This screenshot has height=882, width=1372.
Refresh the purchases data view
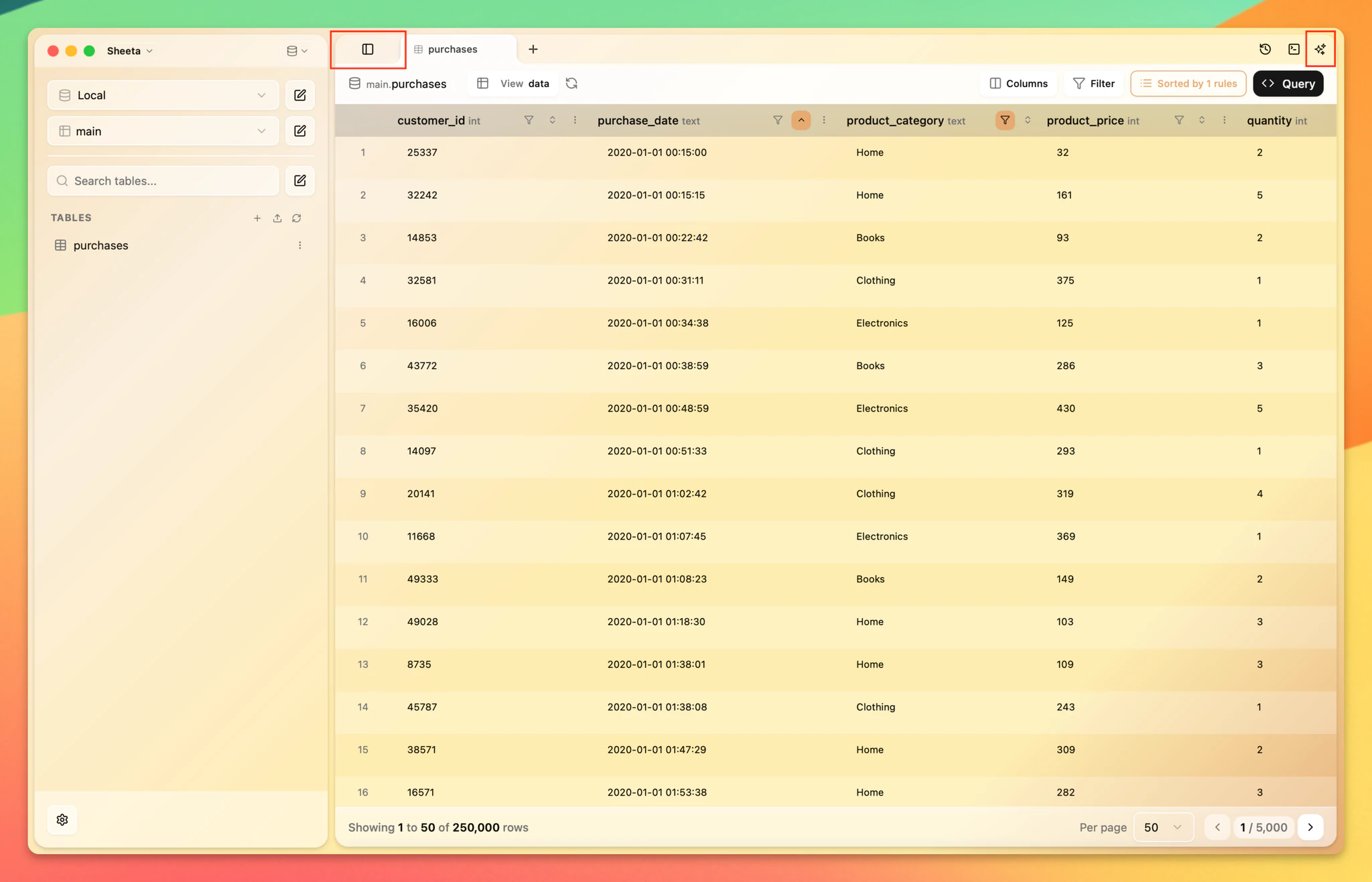point(571,84)
